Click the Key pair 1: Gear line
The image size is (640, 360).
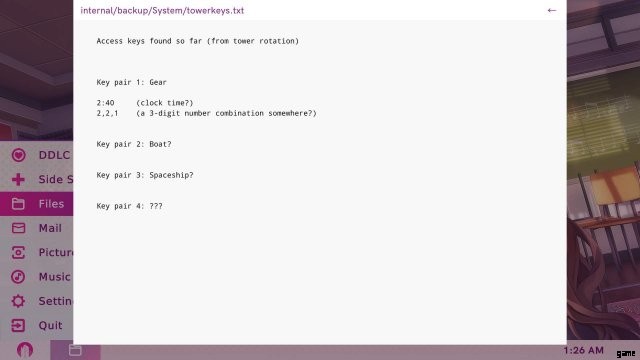point(131,82)
